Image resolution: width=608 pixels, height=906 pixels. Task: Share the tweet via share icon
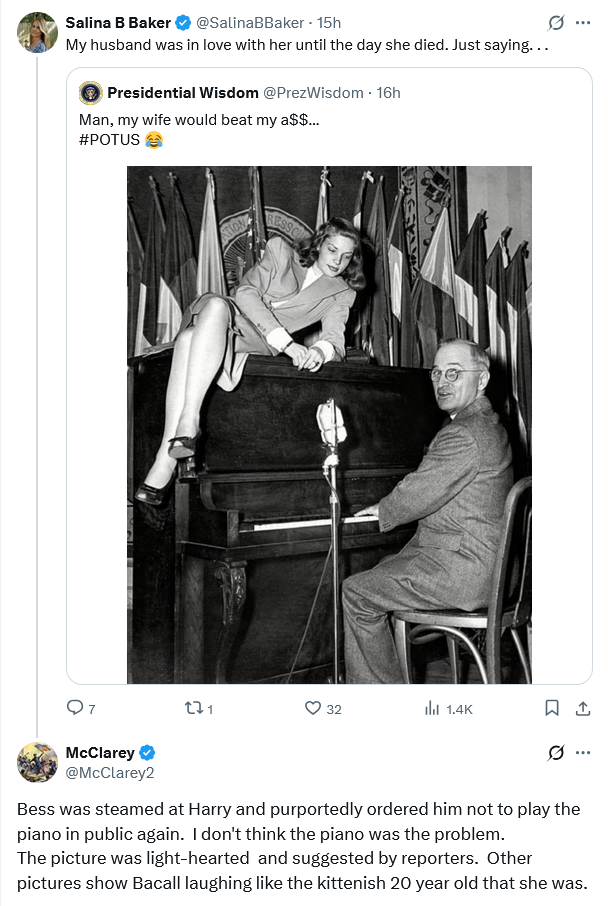tap(582, 708)
